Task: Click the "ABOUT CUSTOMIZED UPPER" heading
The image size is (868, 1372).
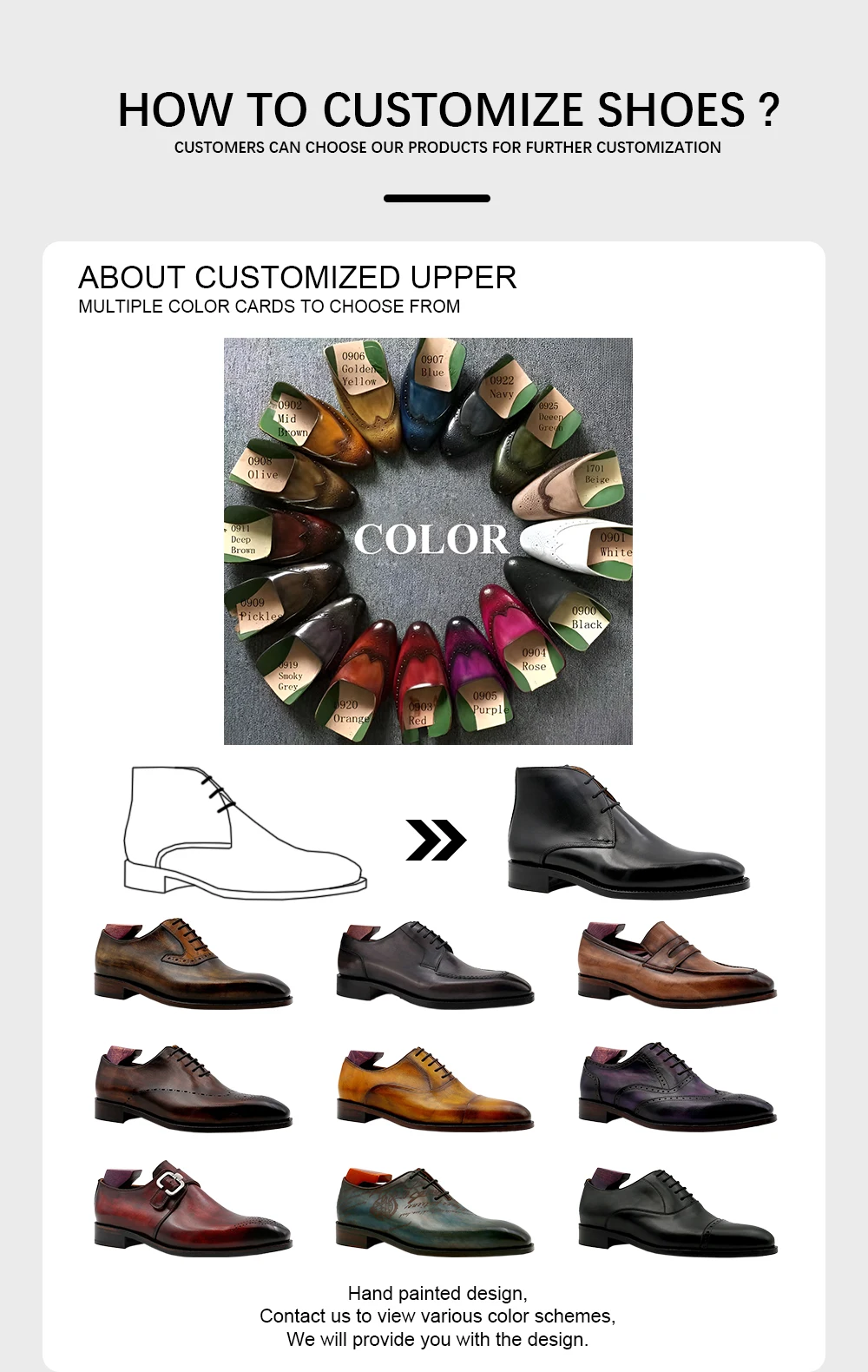Action: 297,278
